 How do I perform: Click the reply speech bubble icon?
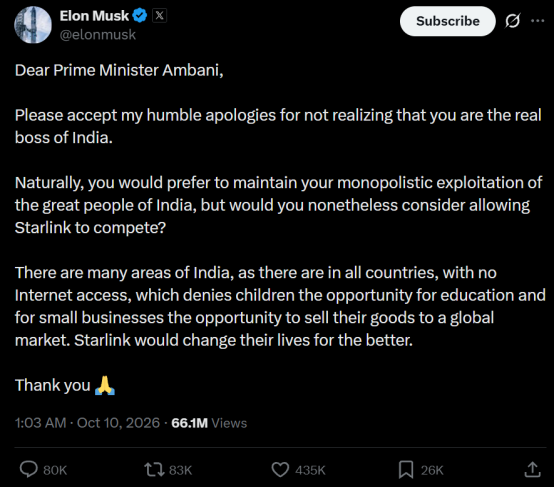pos(29,470)
